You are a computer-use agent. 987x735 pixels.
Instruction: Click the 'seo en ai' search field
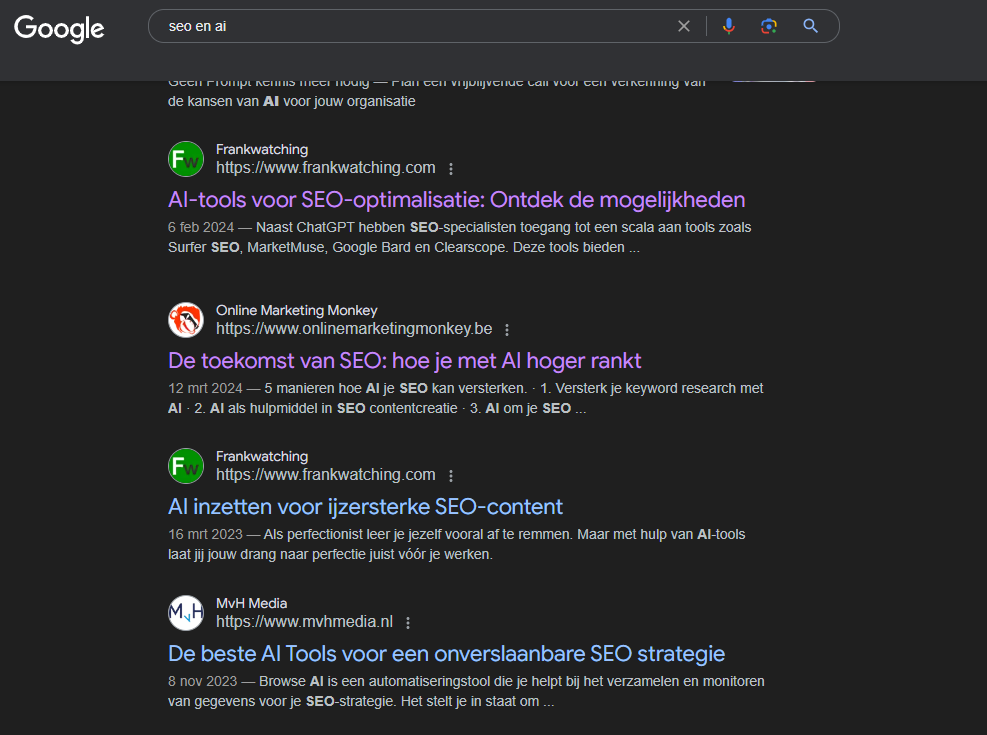[x=410, y=26]
